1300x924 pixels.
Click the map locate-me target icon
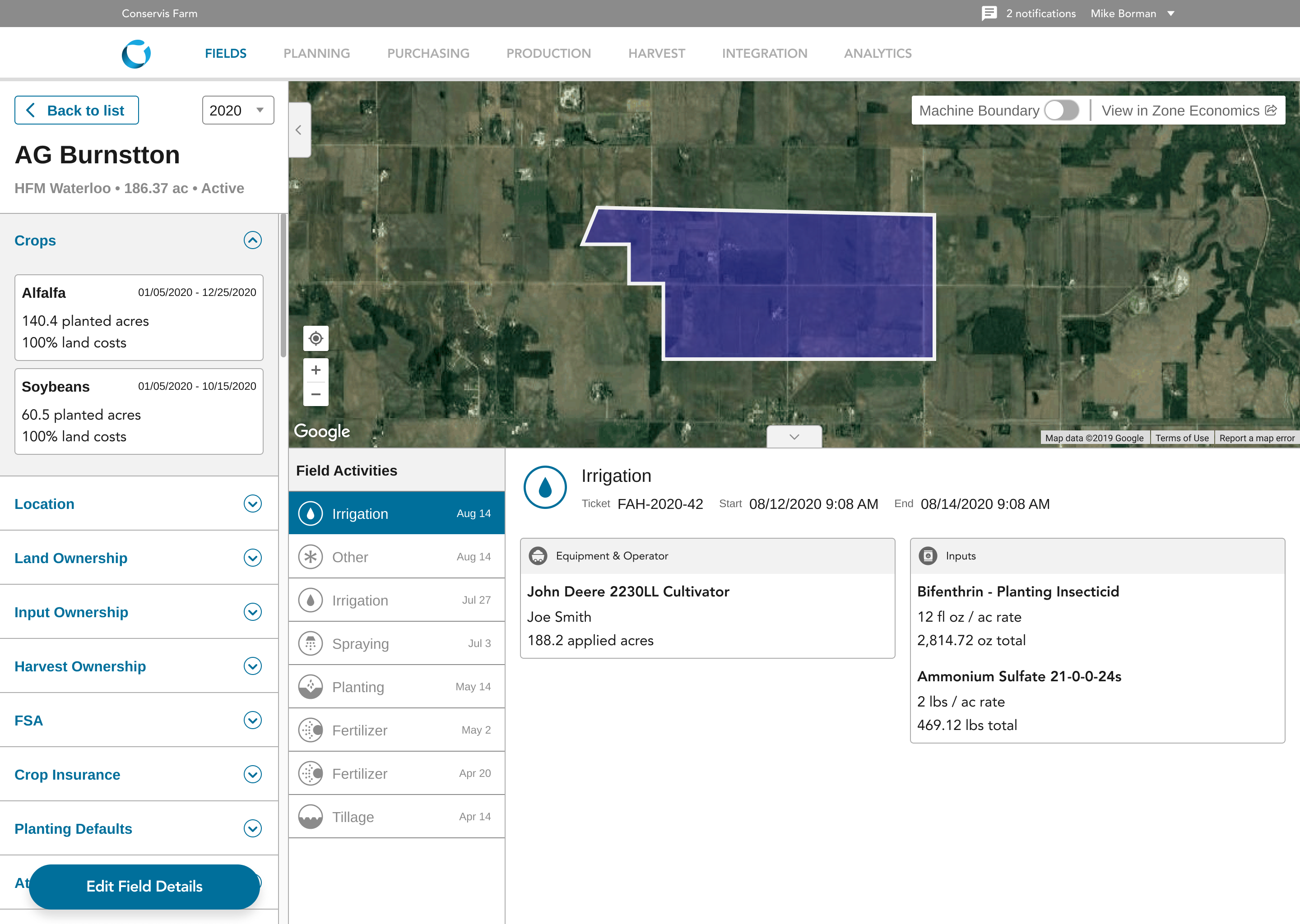point(316,338)
